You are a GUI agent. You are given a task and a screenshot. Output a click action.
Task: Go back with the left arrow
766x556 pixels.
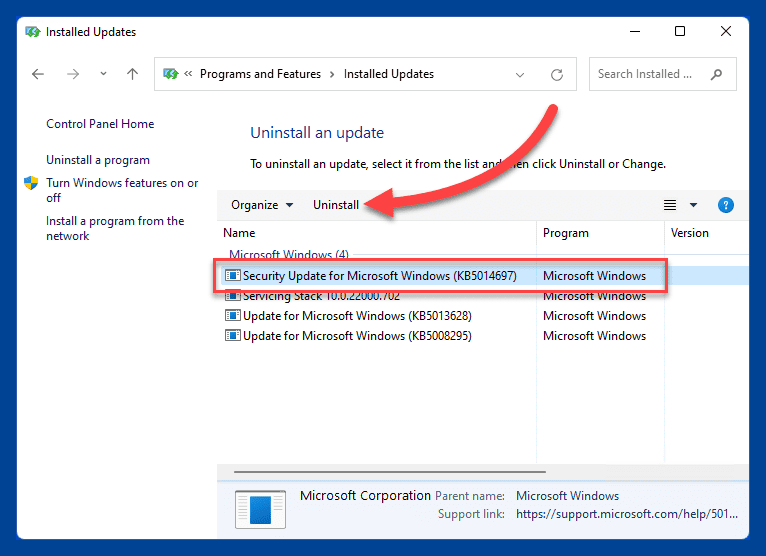[38, 74]
